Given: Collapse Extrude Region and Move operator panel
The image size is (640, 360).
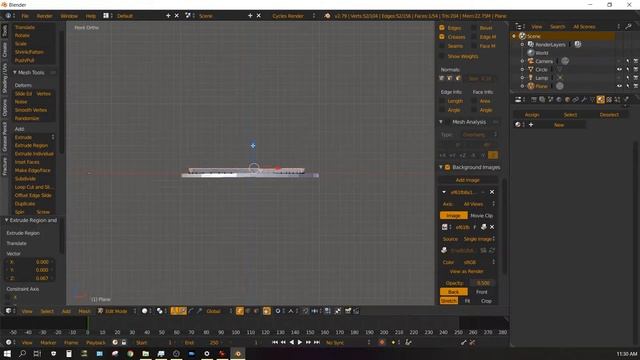Looking at the screenshot, I should 7,220.
